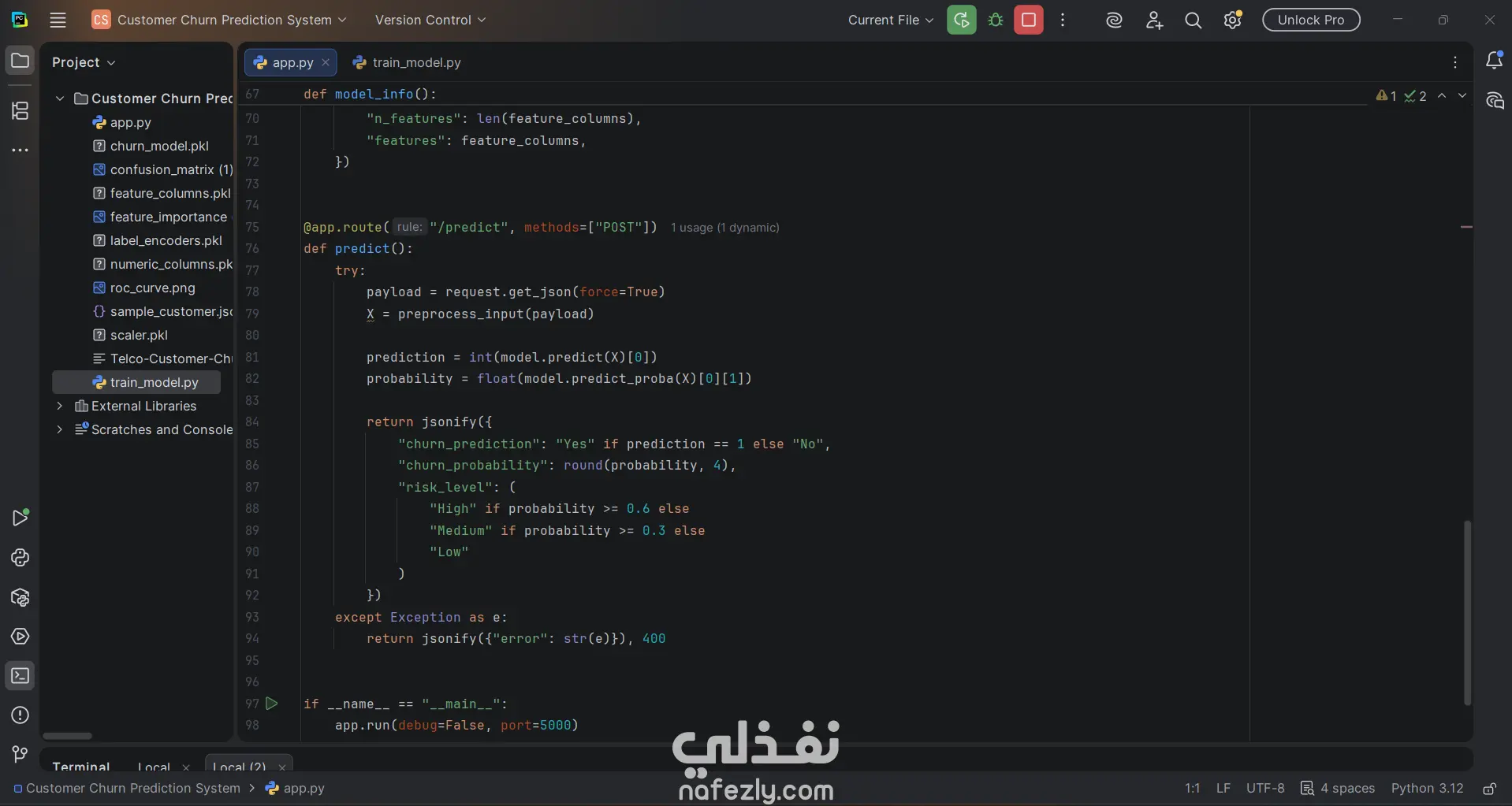Go to previous highlighted error arrow
The height and width of the screenshot is (806, 1512).
(1442, 95)
